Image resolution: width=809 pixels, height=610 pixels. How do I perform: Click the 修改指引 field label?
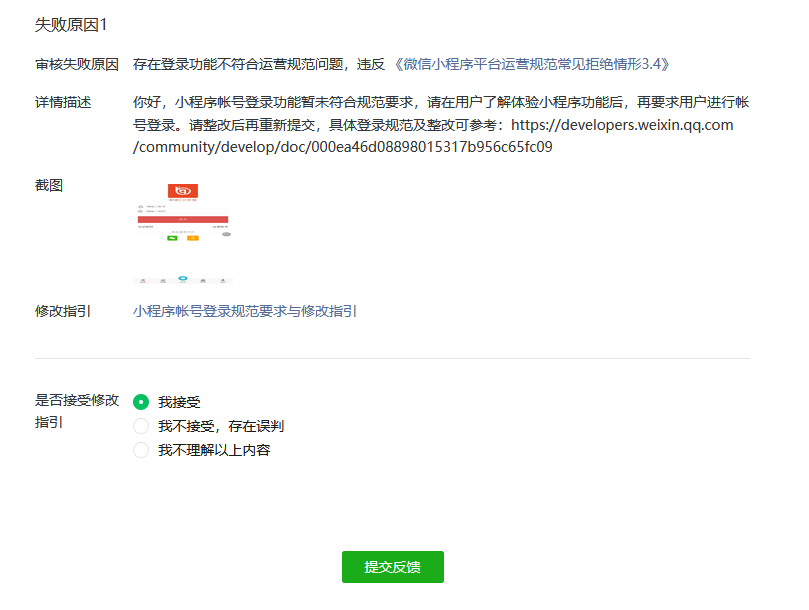pos(63,311)
